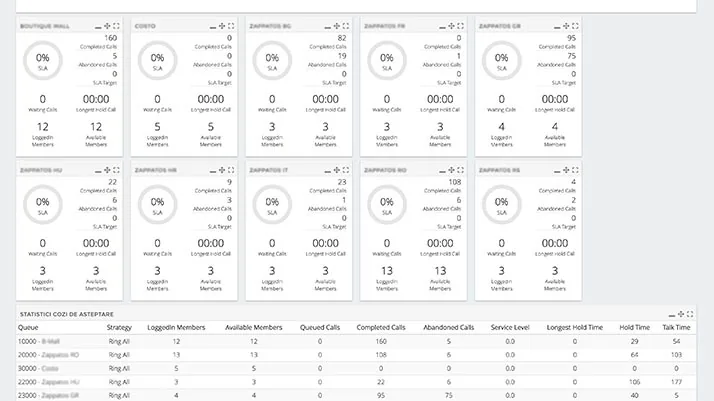Screen dimensions: 714x401
Task: Click move icon on Zappatos RS widget
Action: pyautogui.click(x=566, y=170)
